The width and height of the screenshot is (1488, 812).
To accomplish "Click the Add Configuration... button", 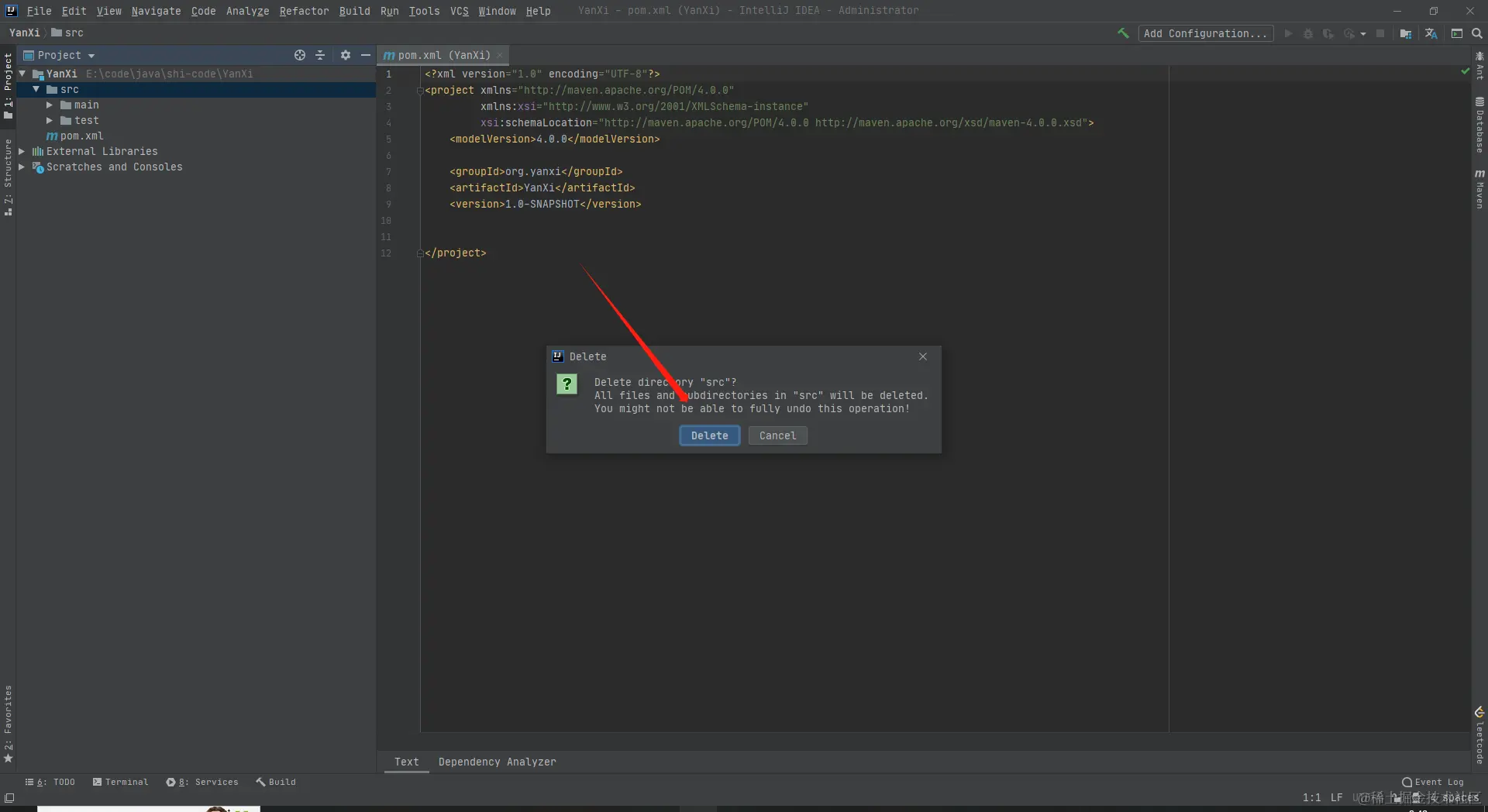I will pos(1206,33).
